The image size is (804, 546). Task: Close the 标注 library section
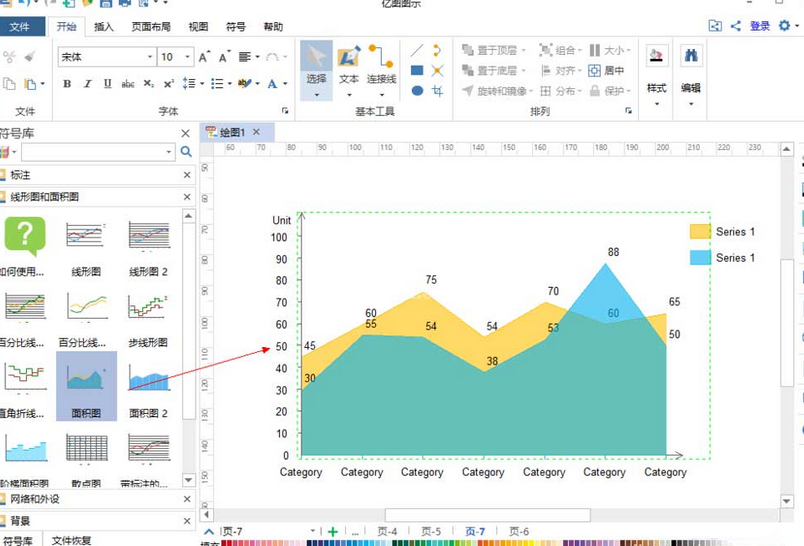coord(187,175)
